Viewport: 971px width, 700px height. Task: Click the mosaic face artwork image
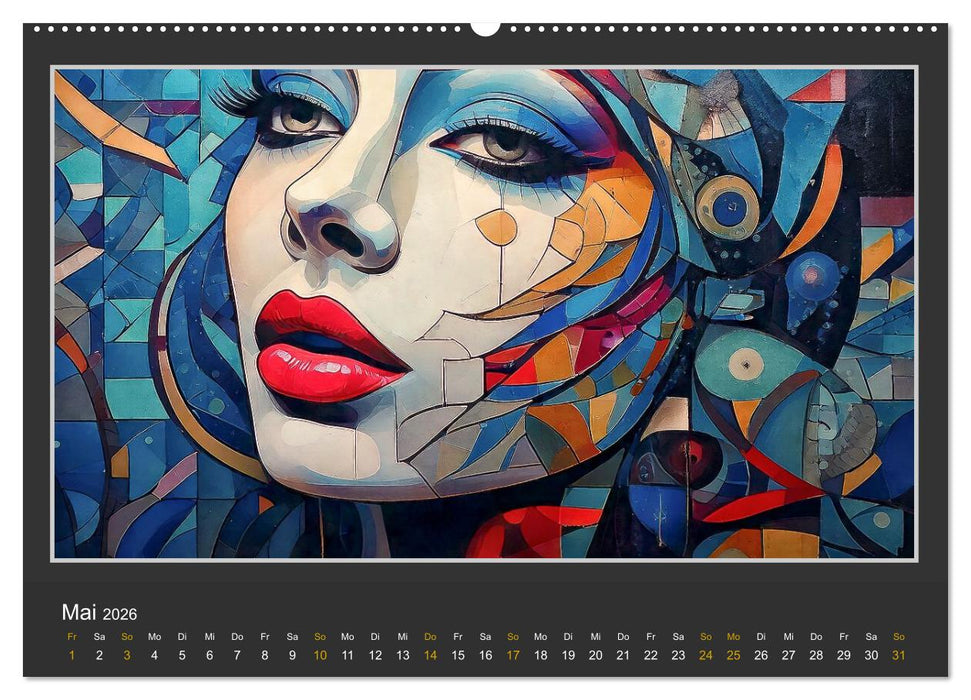click(484, 312)
